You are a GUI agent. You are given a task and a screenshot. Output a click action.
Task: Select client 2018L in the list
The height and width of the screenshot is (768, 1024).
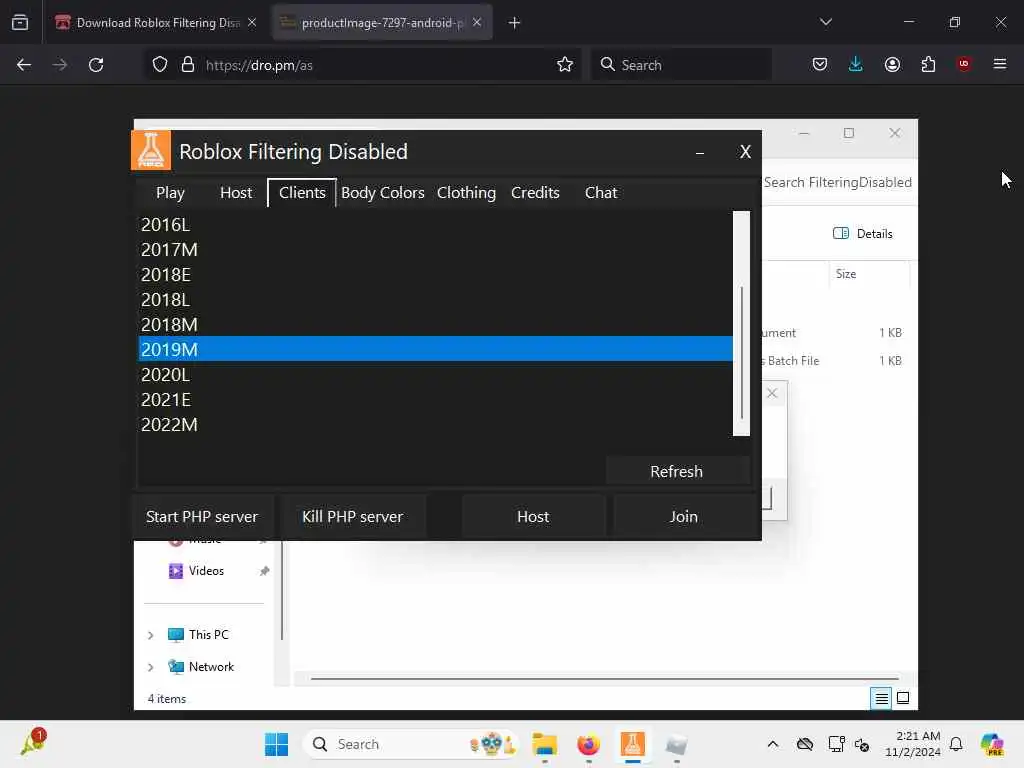tap(436, 300)
